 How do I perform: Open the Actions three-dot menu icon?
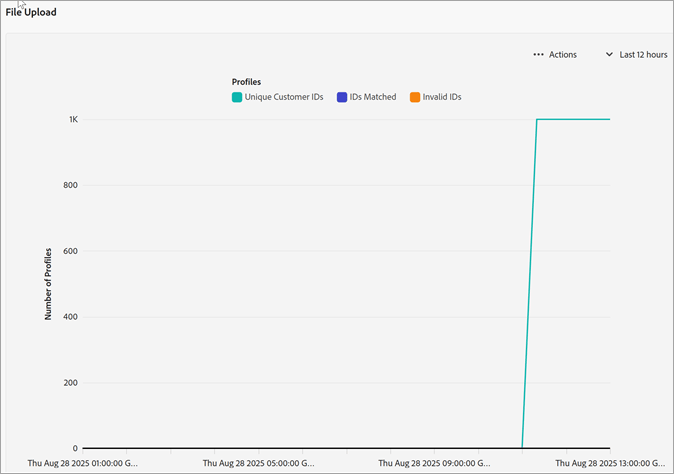click(538, 55)
